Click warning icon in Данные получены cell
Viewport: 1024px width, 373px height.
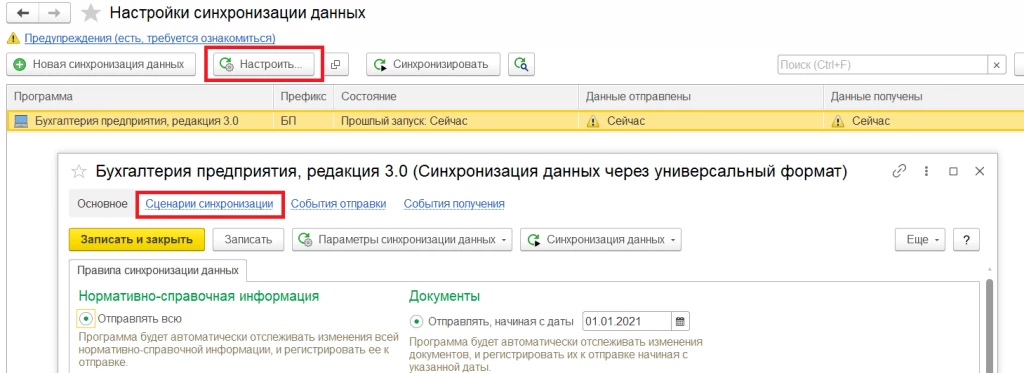tap(838, 121)
